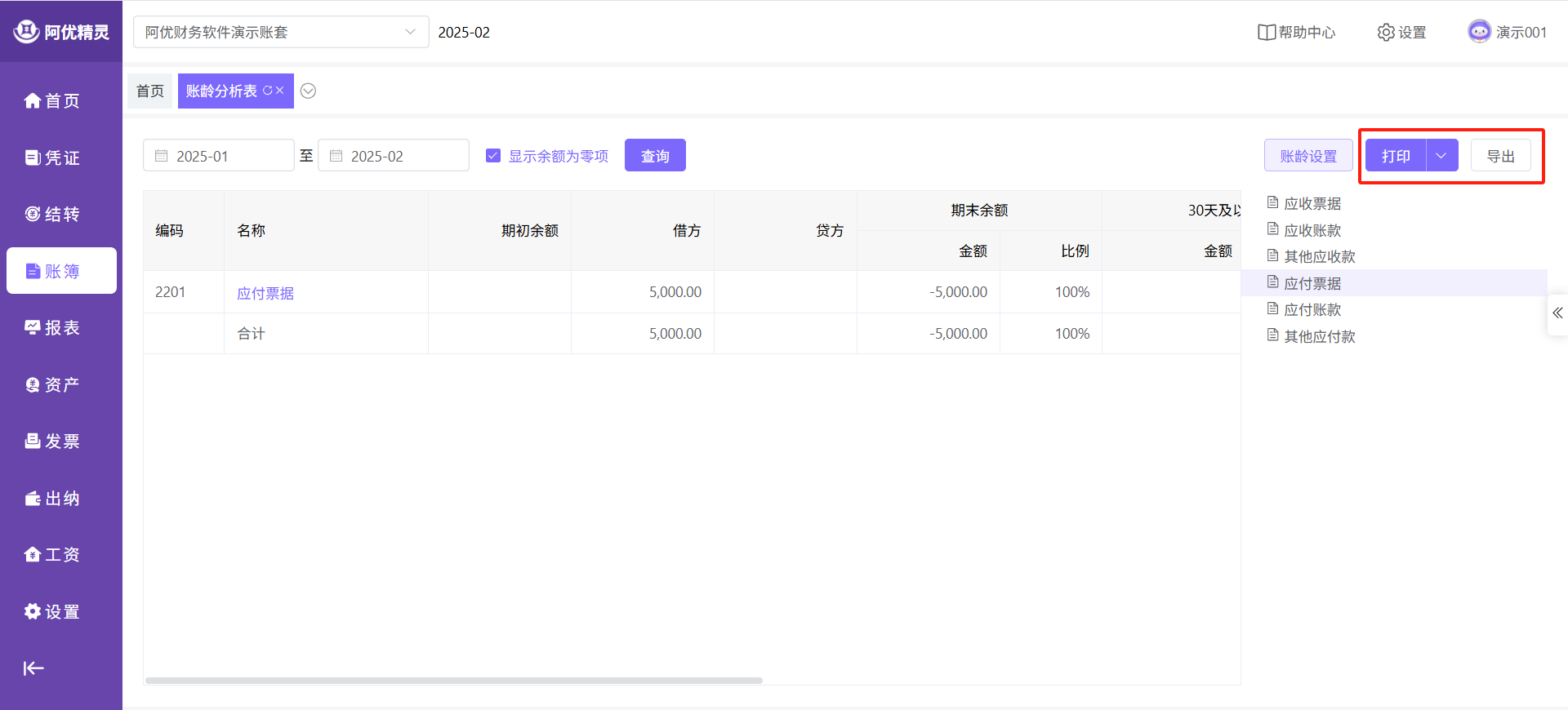Image resolution: width=1568 pixels, height=710 pixels.
Task: Collapse the left sidebar navigation
Action: pyautogui.click(x=33, y=668)
